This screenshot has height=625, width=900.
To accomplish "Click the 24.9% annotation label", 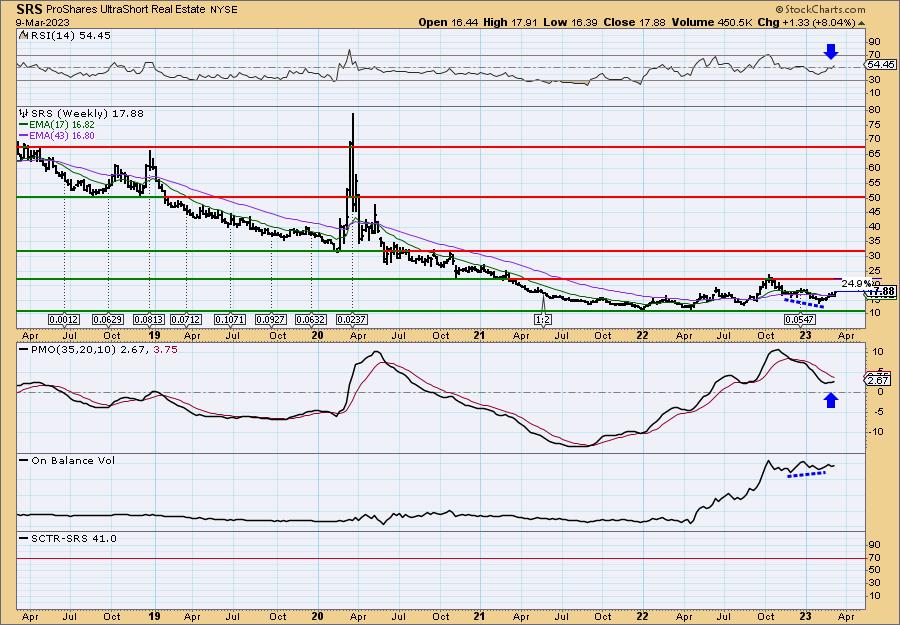I will (x=856, y=283).
